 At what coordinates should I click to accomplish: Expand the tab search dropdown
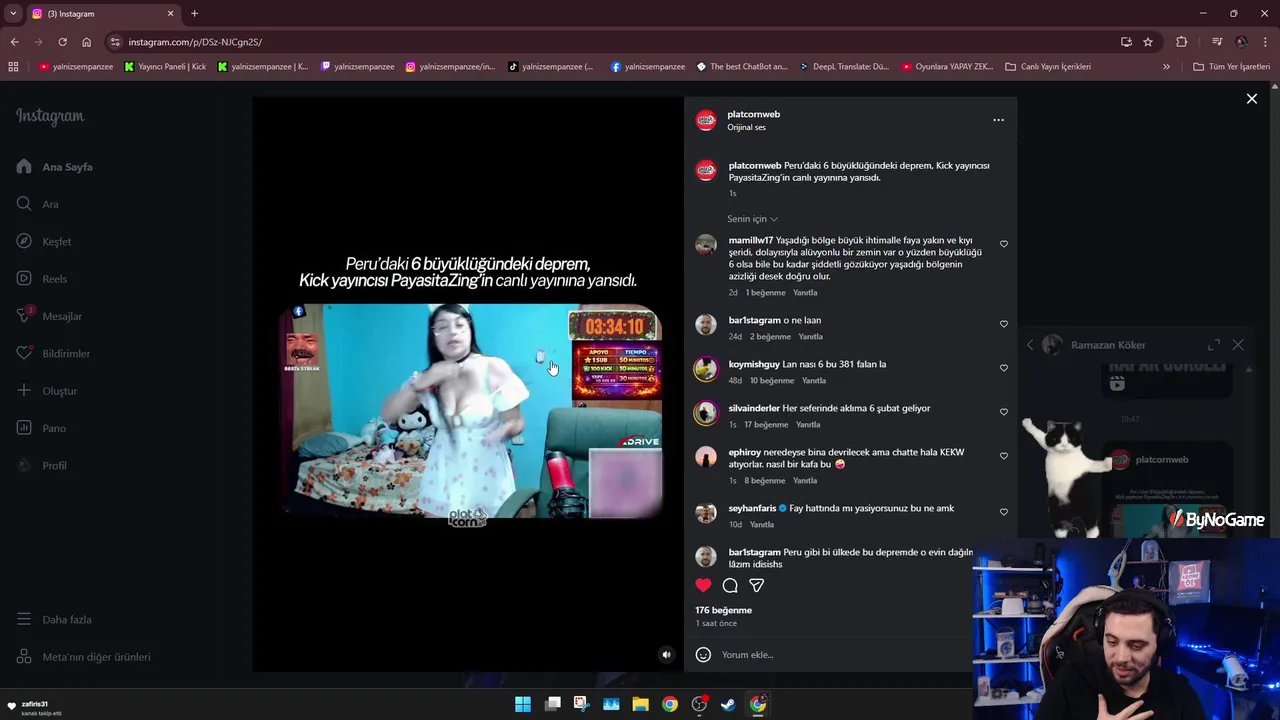(x=12, y=14)
